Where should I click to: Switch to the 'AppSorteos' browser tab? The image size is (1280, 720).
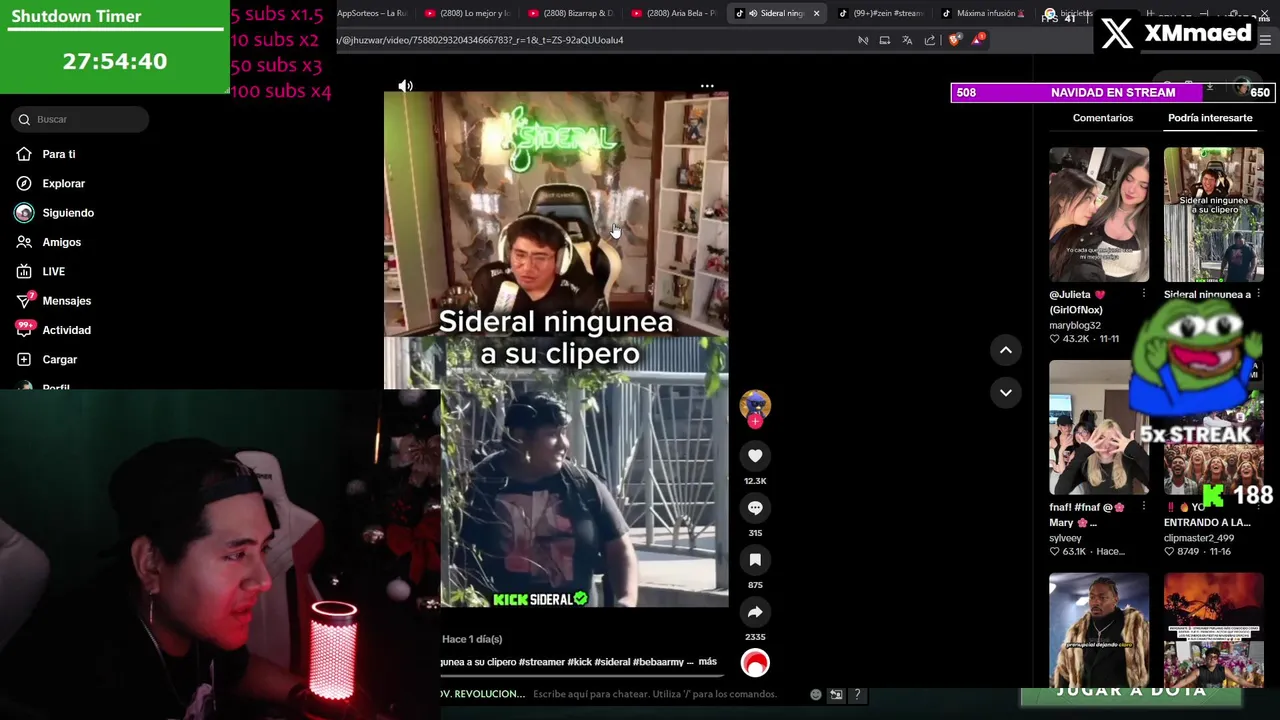click(x=372, y=13)
